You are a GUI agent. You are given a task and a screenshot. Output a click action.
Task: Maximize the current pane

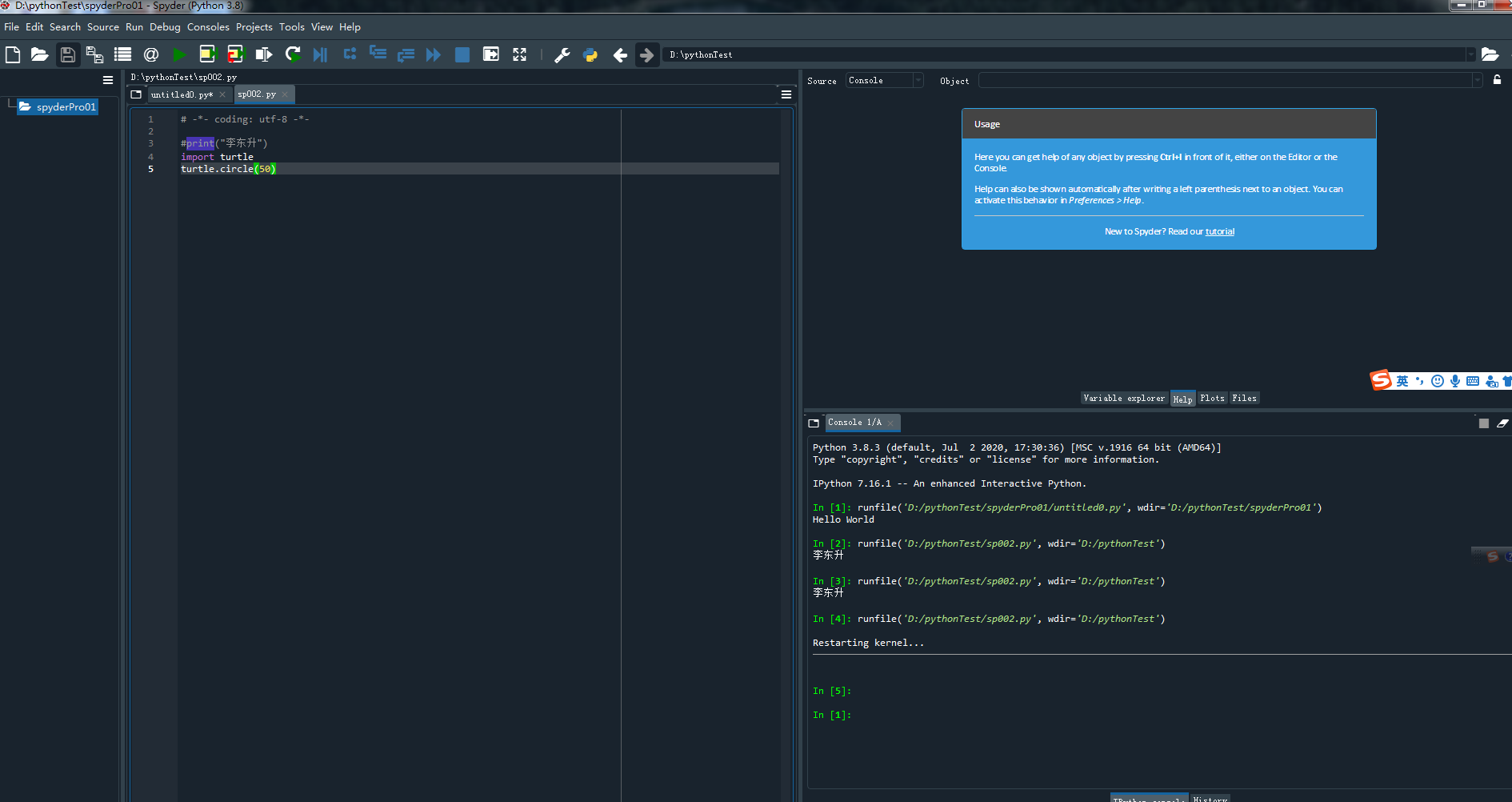pyautogui.click(x=491, y=54)
